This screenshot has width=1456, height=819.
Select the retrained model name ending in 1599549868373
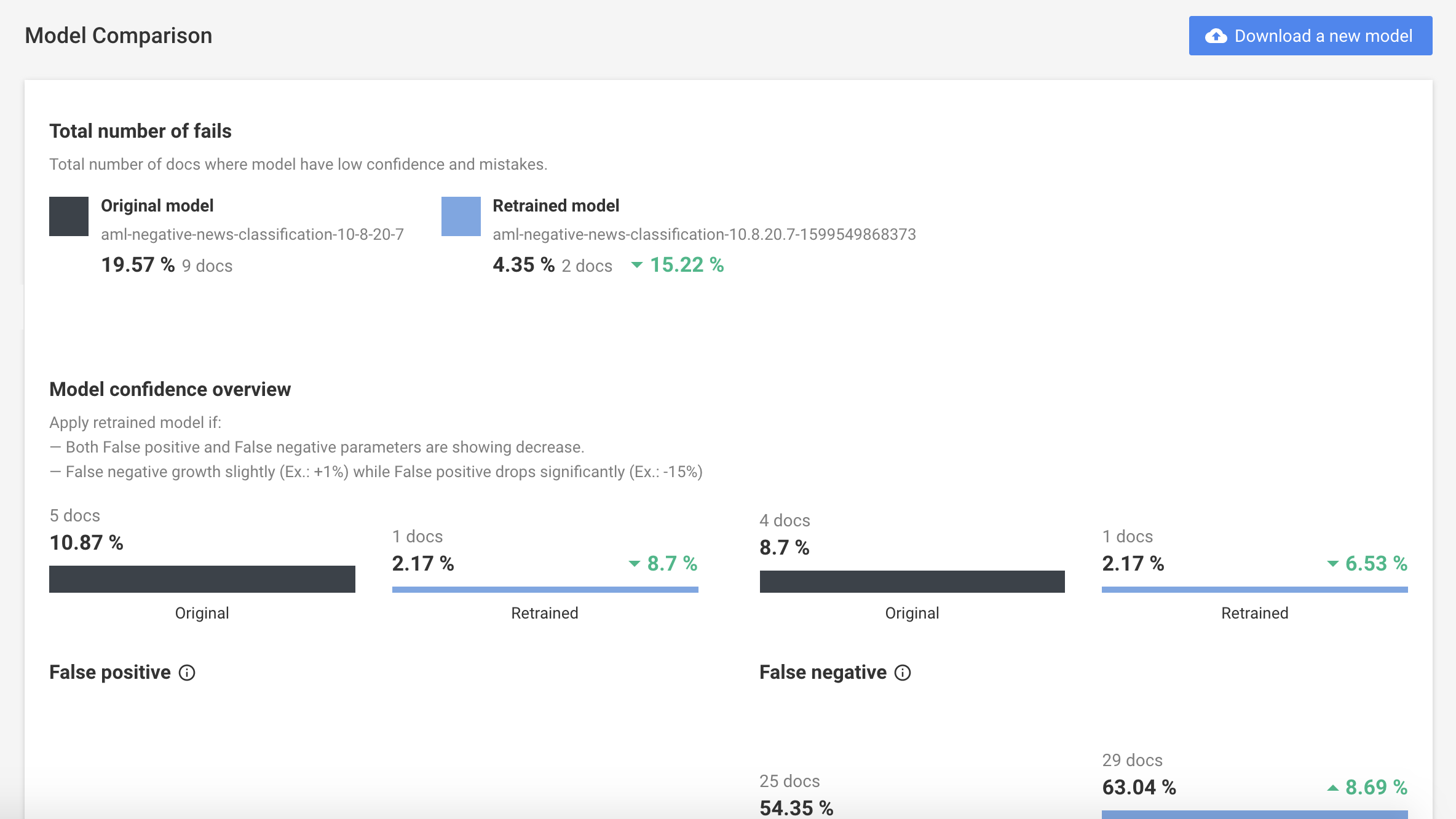click(x=704, y=234)
